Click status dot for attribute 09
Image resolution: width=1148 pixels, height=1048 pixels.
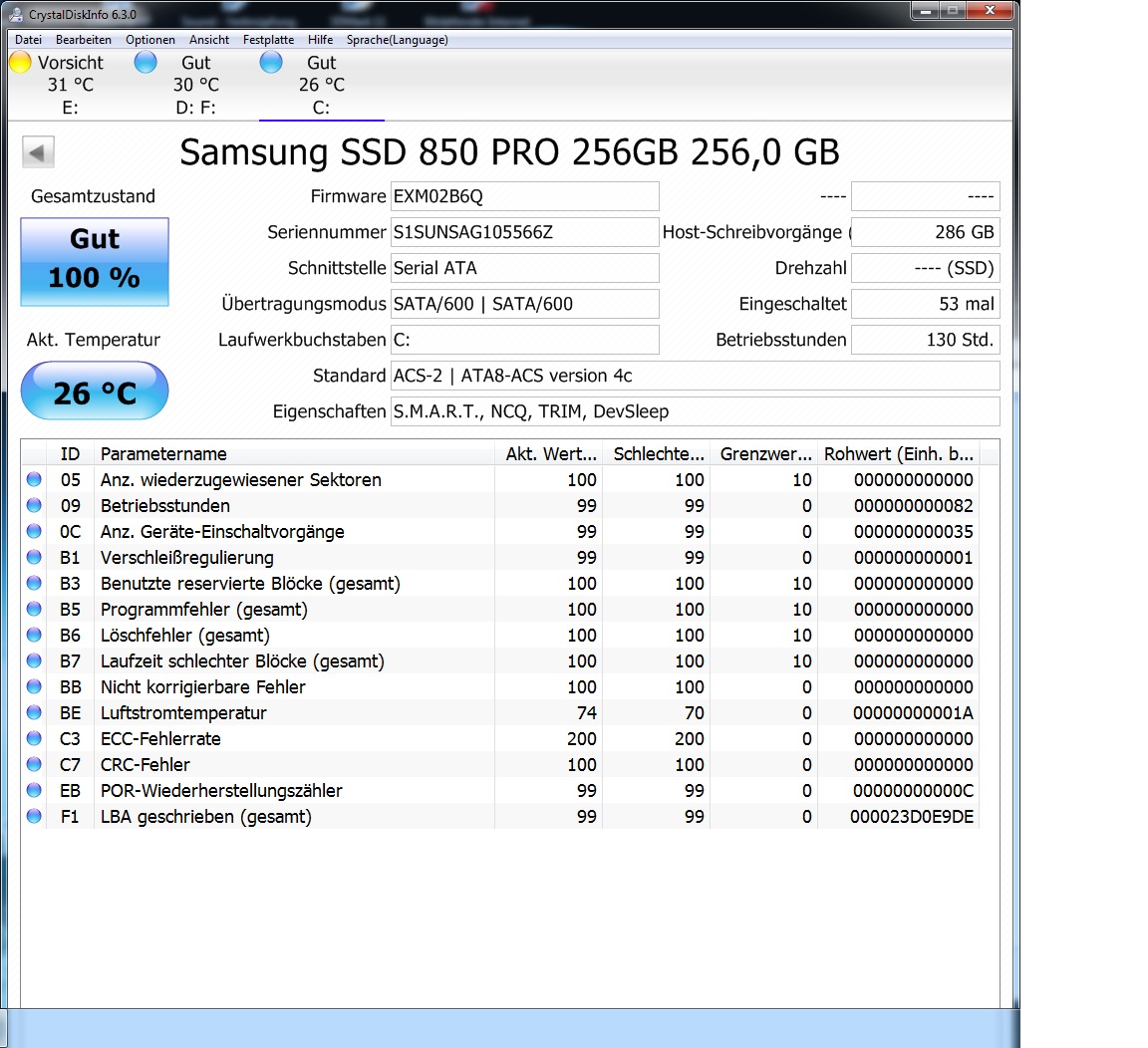pyautogui.click(x=34, y=505)
